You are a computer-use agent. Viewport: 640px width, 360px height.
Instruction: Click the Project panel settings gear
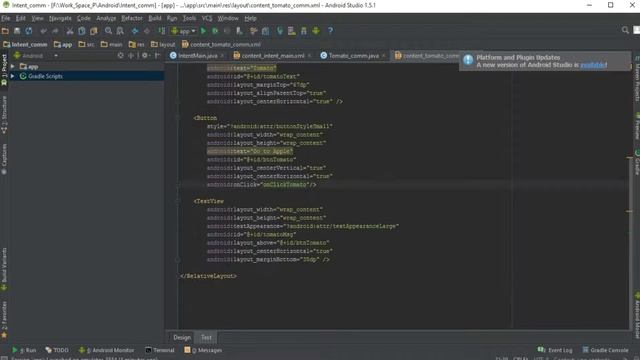(x=145, y=56)
